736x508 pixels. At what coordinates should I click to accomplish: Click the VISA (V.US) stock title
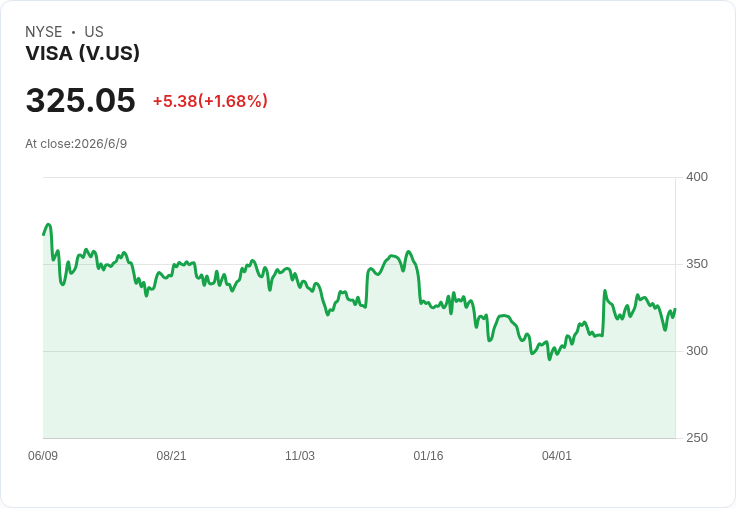(83, 53)
